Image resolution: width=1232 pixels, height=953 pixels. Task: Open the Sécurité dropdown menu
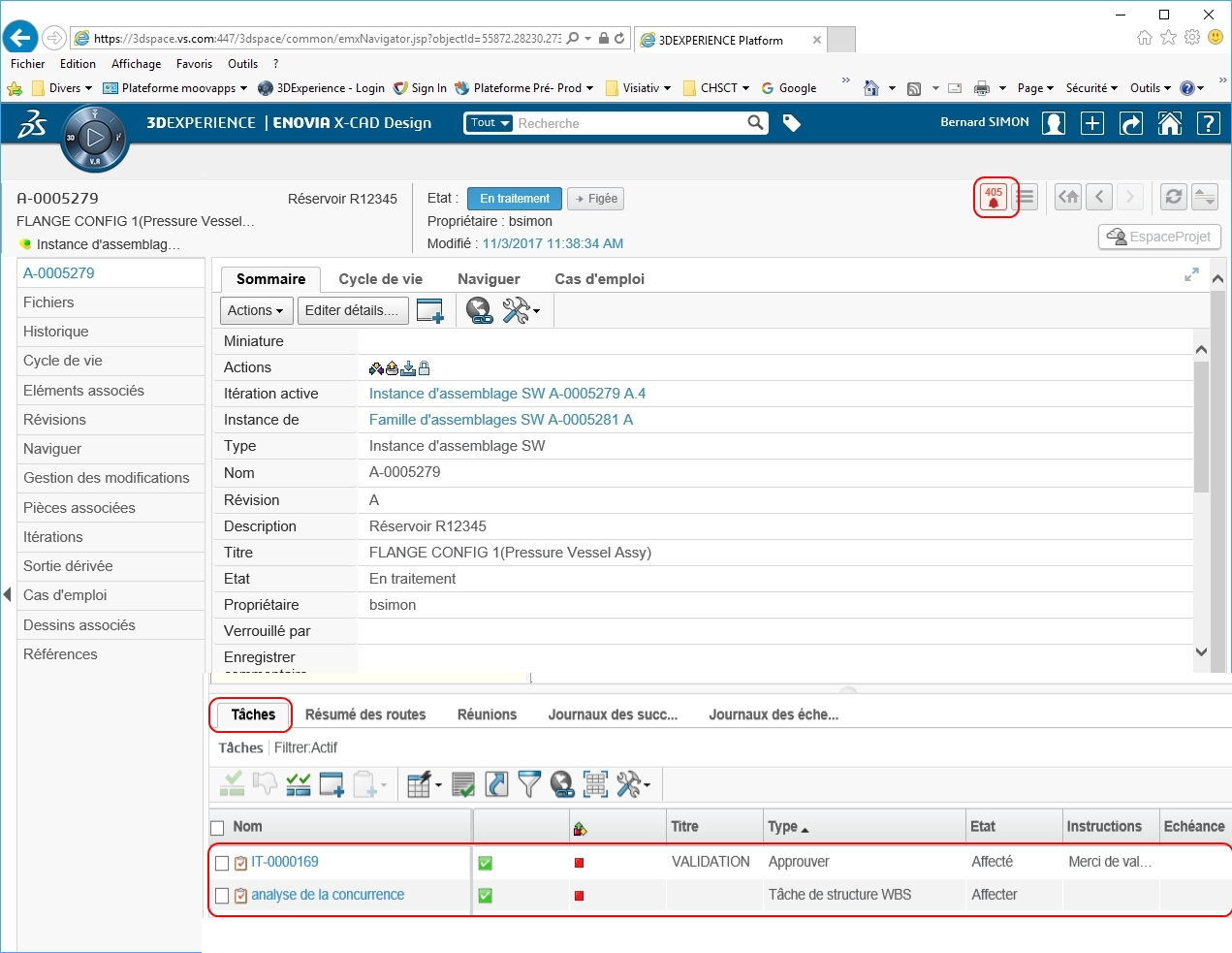1091,88
